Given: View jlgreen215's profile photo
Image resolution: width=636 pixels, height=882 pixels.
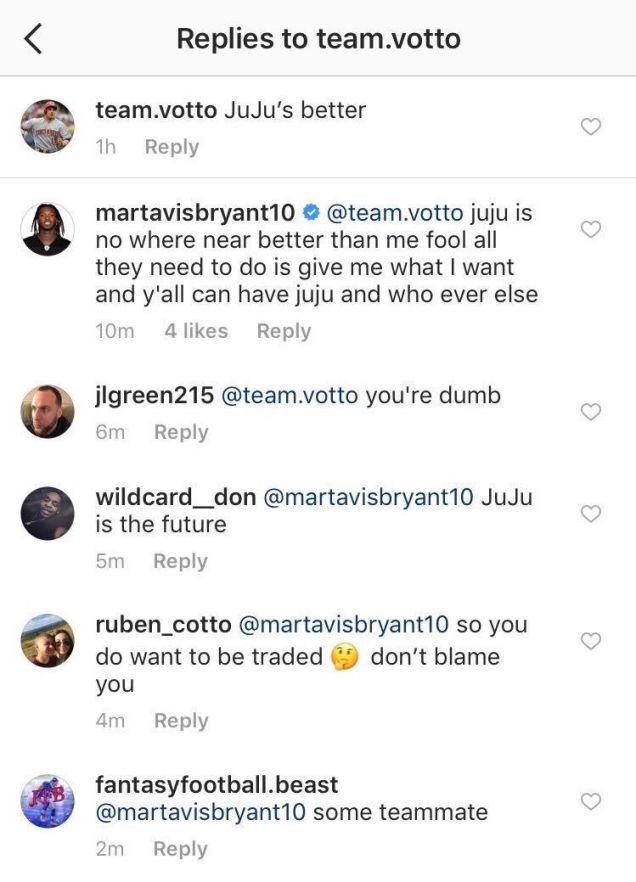Looking at the screenshot, I should click(48, 411).
